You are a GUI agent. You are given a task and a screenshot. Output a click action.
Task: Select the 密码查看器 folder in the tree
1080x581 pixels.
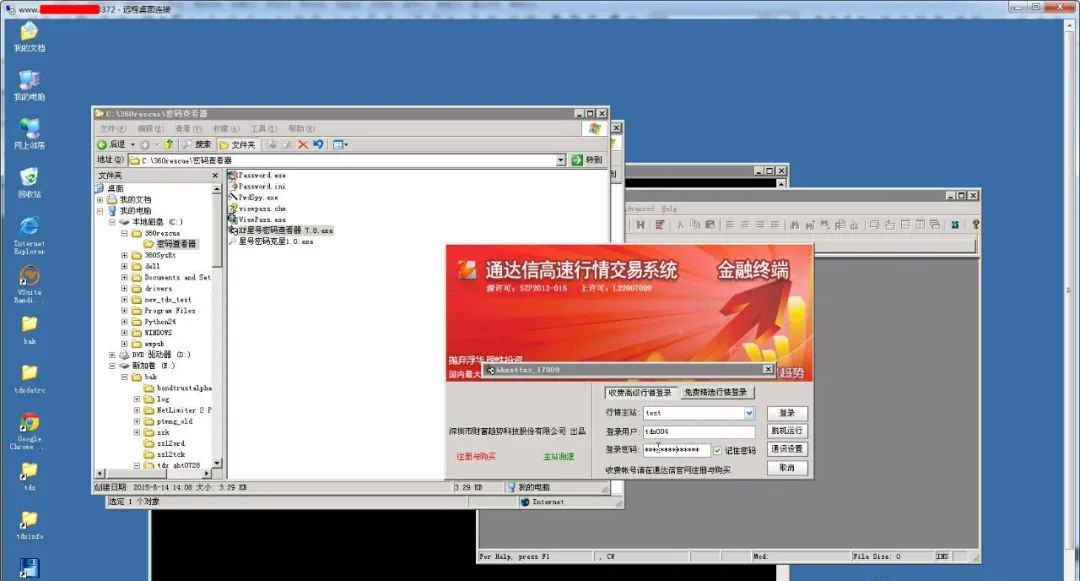pyautogui.click(x=171, y=244)
